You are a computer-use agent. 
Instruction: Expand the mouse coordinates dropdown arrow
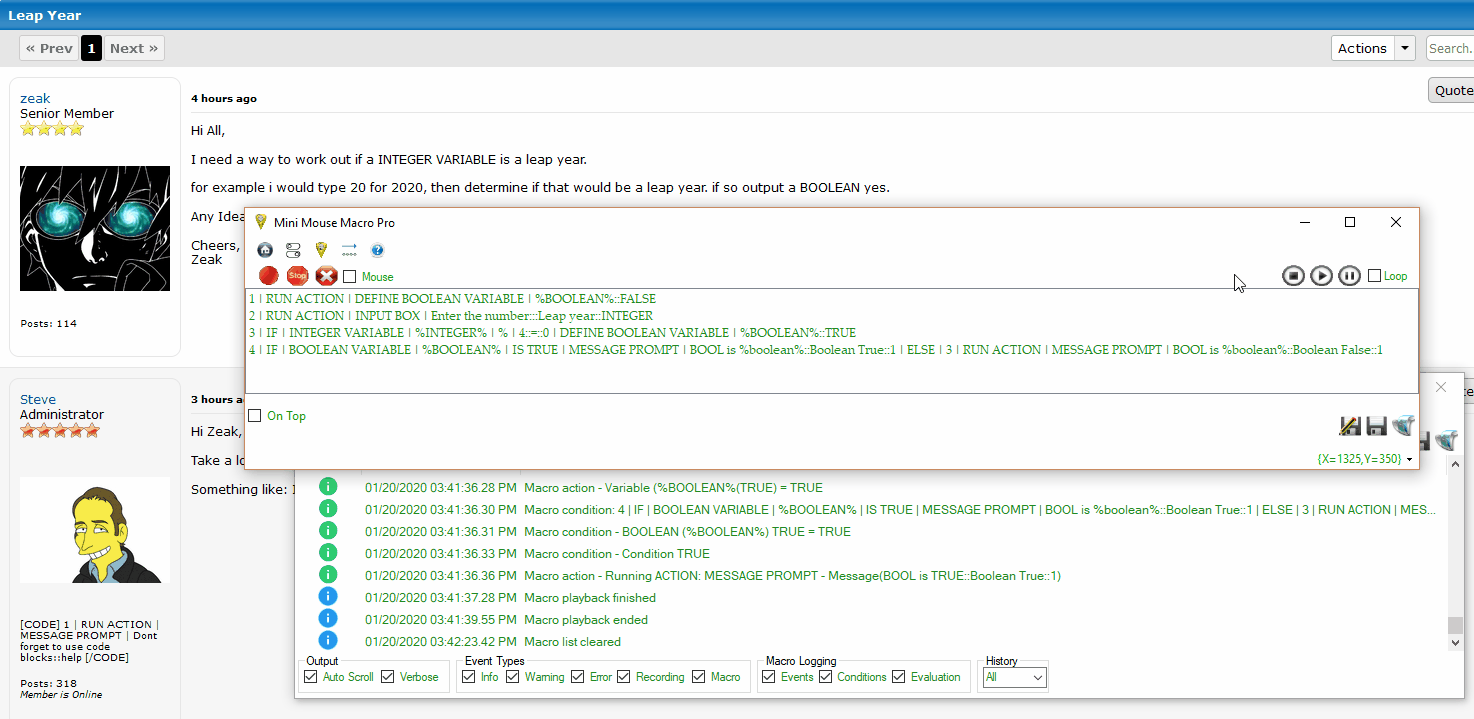pyautogui.click(x=1410, y=460)
